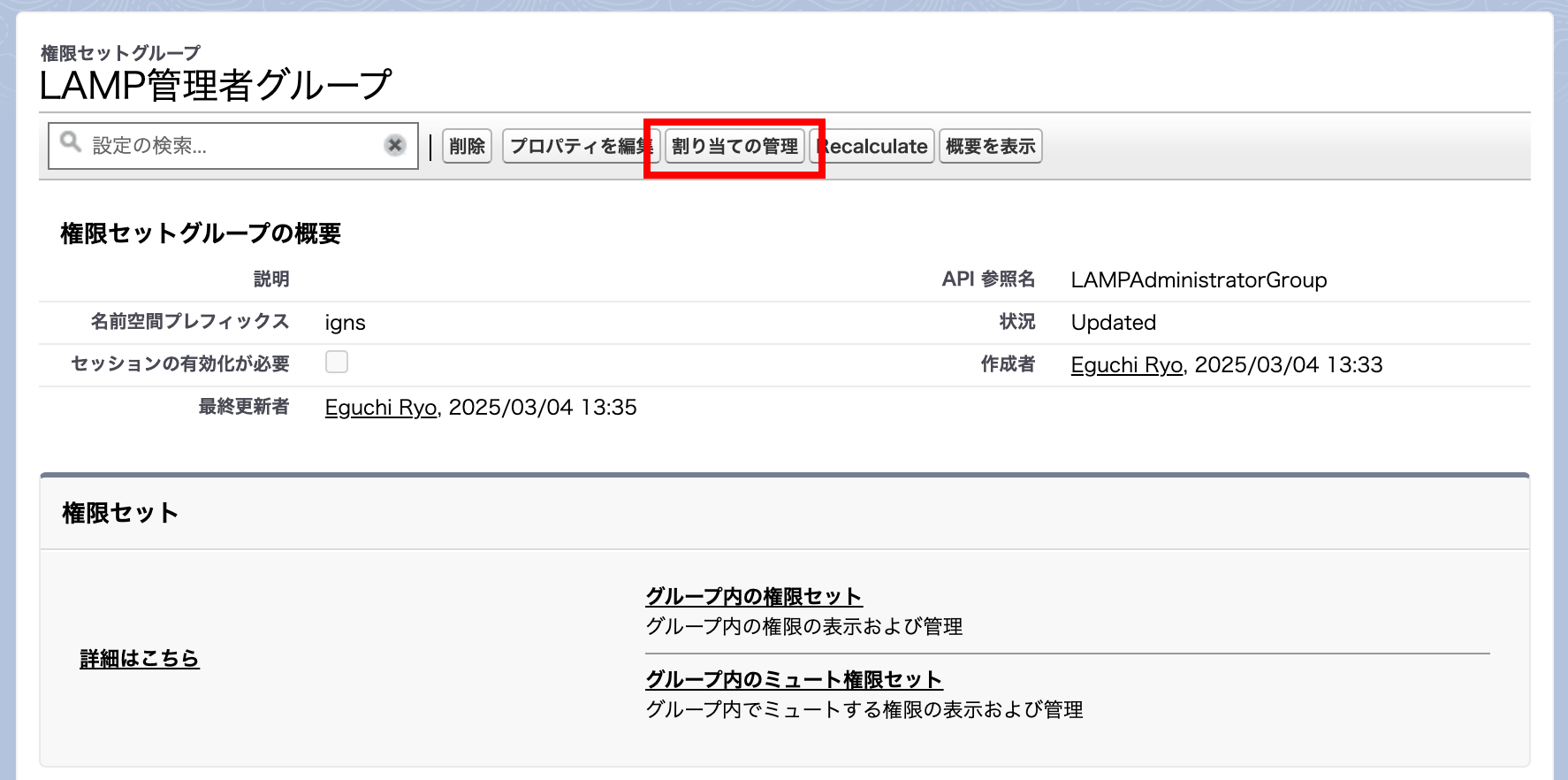1568x780 pixels.
Task: Click the igns namespace prefix value
Action: point(345,323)
